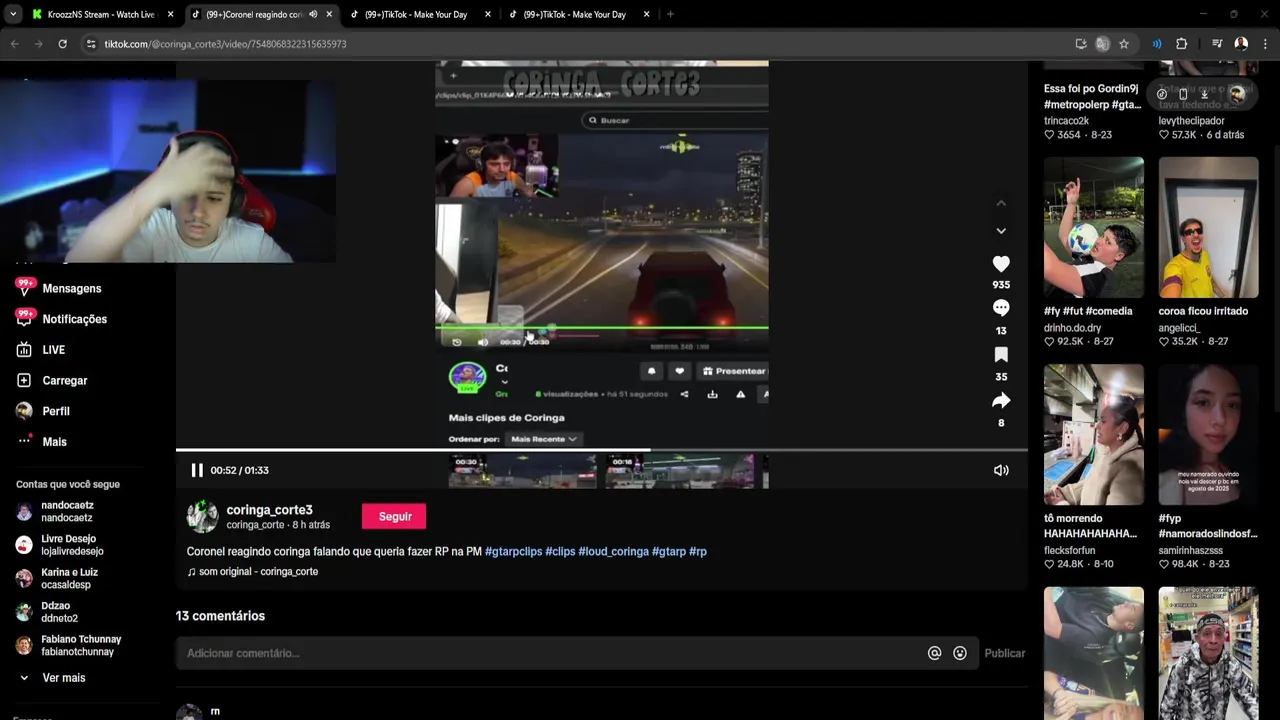Pause the playing TikTok video
The height and width of the screenshot is (720, 1280).
[197, 470]
